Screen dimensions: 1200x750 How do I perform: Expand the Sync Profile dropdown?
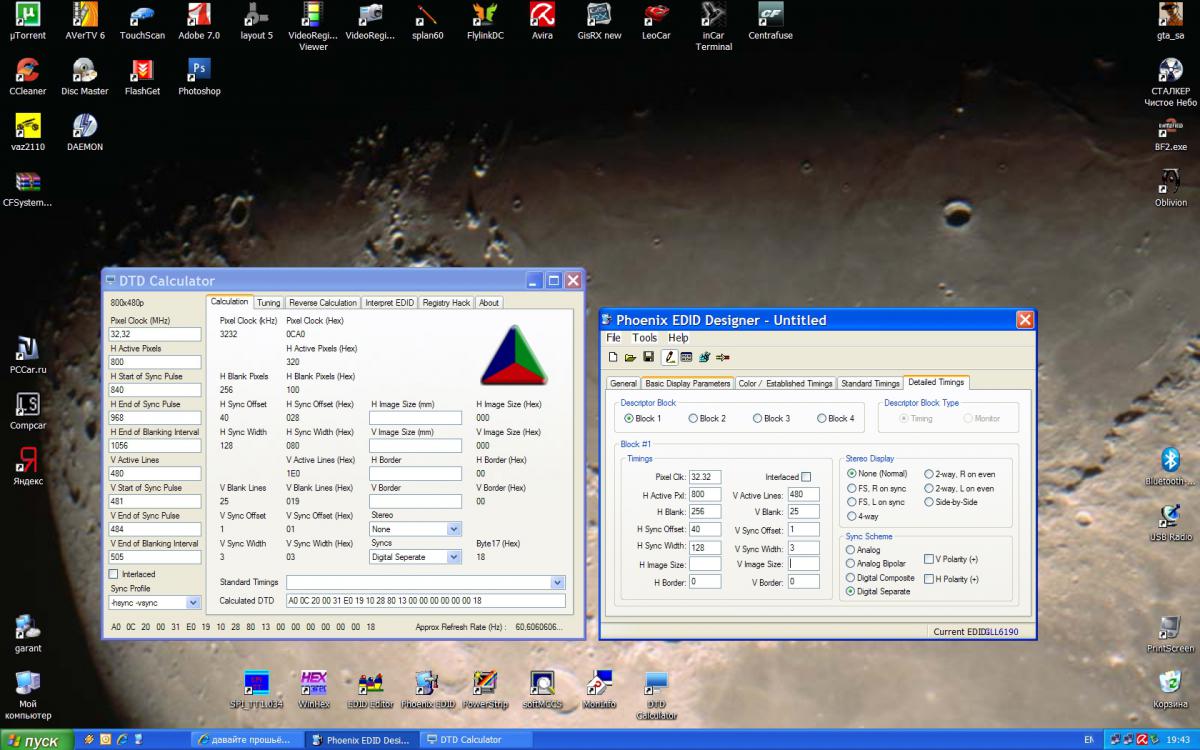[193, 603]
